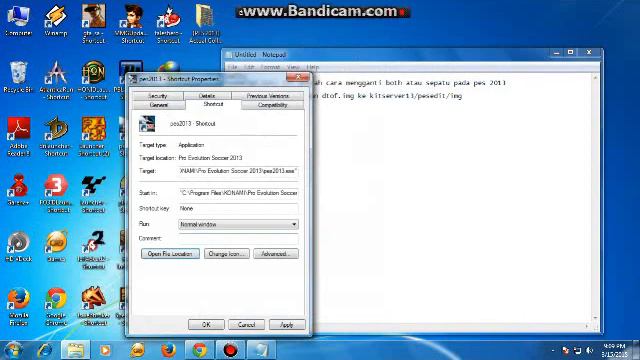Launch Winamp from the desktop
The width and height of the screenshot is (640, 360).
pos(56,20)
